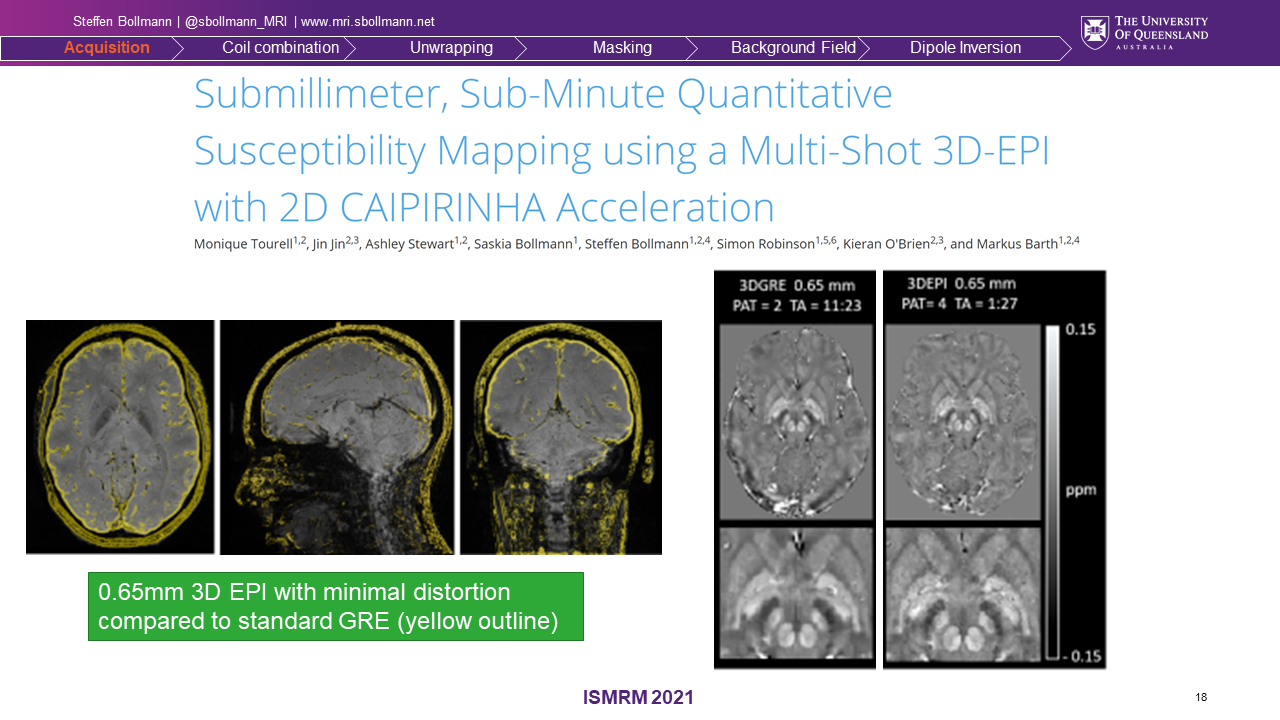Click the green caption box about 3D EPI

(x=335, y=606)
